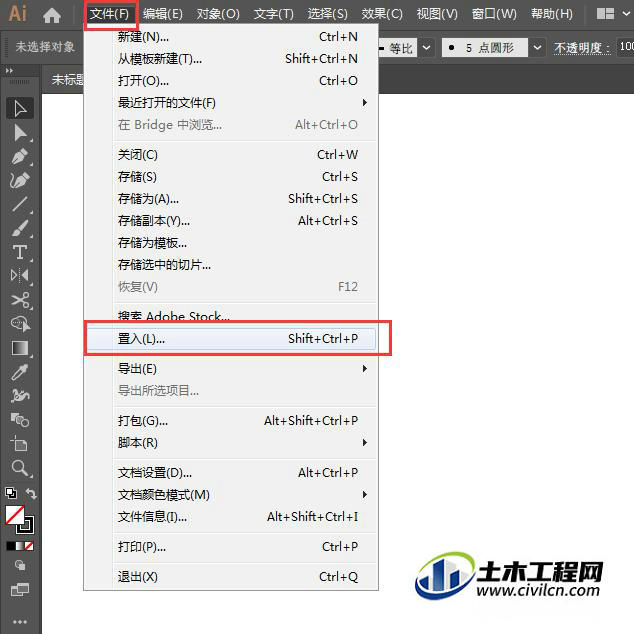Click the change screen mode icon
The width and height of the screenshot is (634, 634).
pos(20,590)
